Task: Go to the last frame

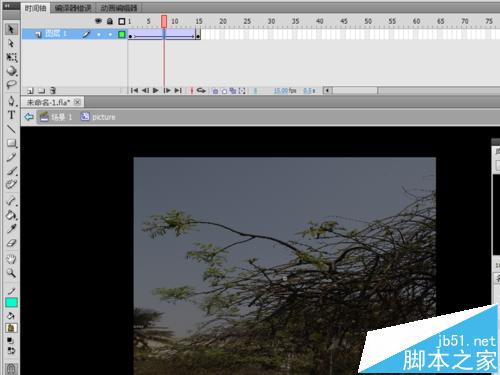Action: [x=178, y=90]
